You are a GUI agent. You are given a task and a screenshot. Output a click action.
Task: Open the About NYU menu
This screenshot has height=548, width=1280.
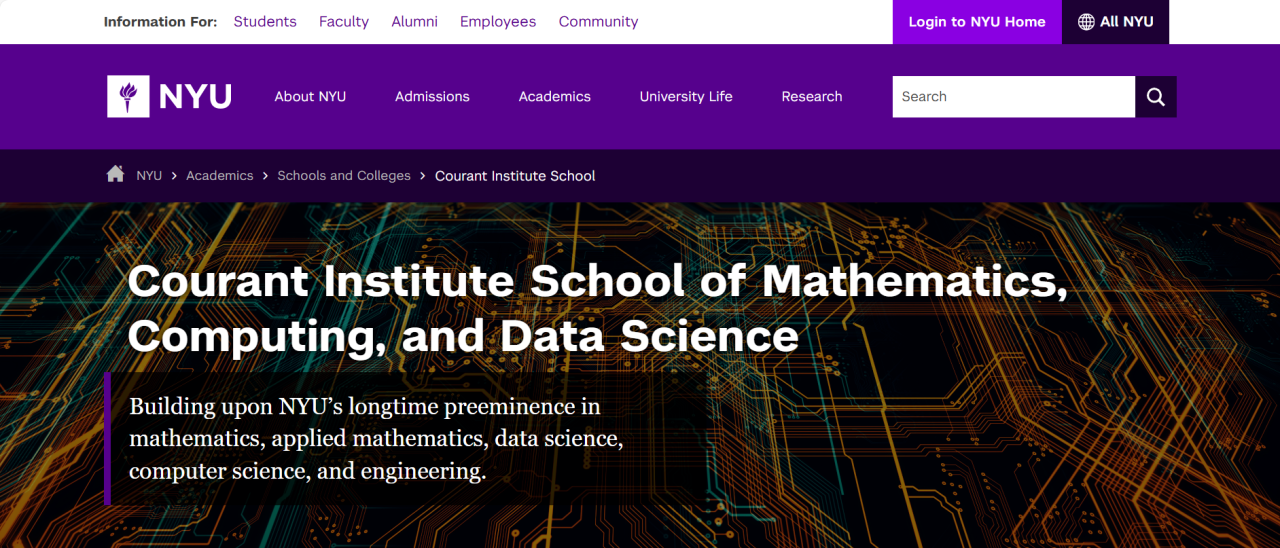(x=310, y=97)
